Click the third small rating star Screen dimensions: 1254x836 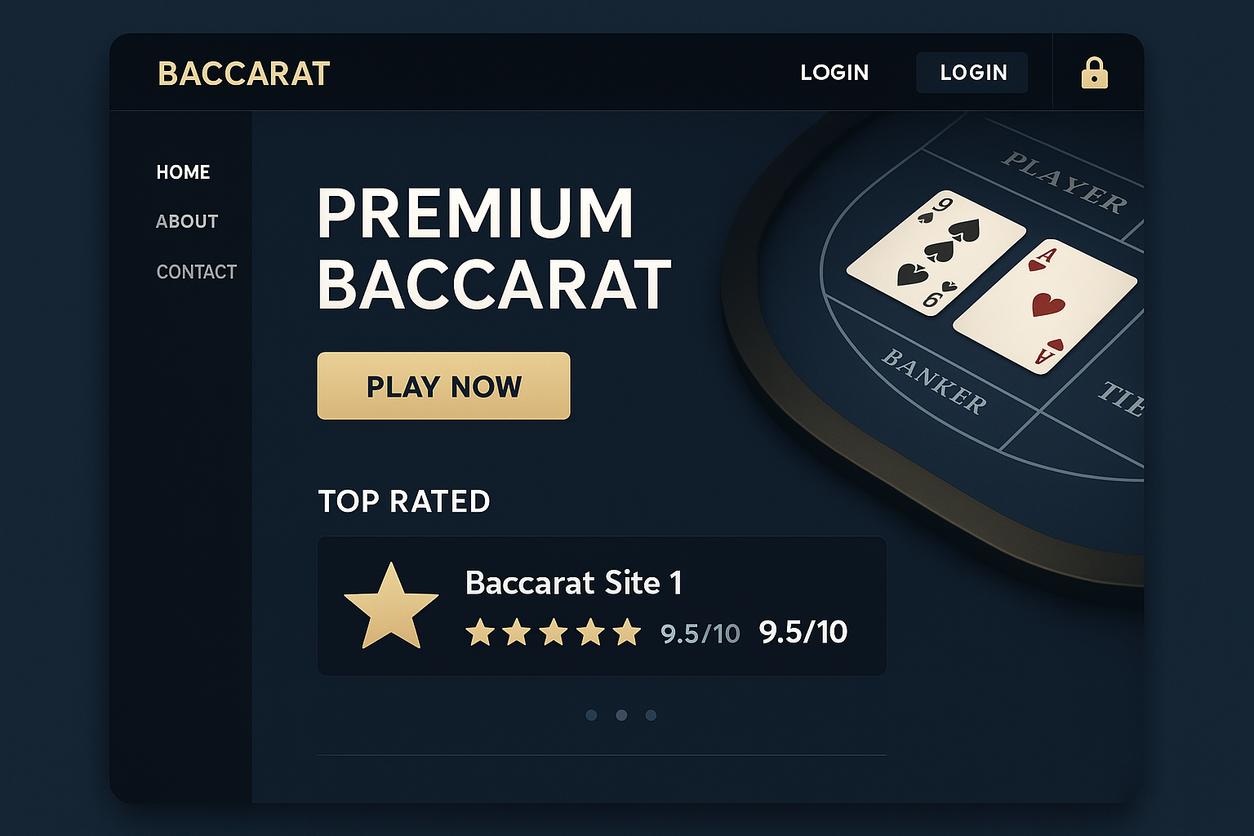coord(553,632)
